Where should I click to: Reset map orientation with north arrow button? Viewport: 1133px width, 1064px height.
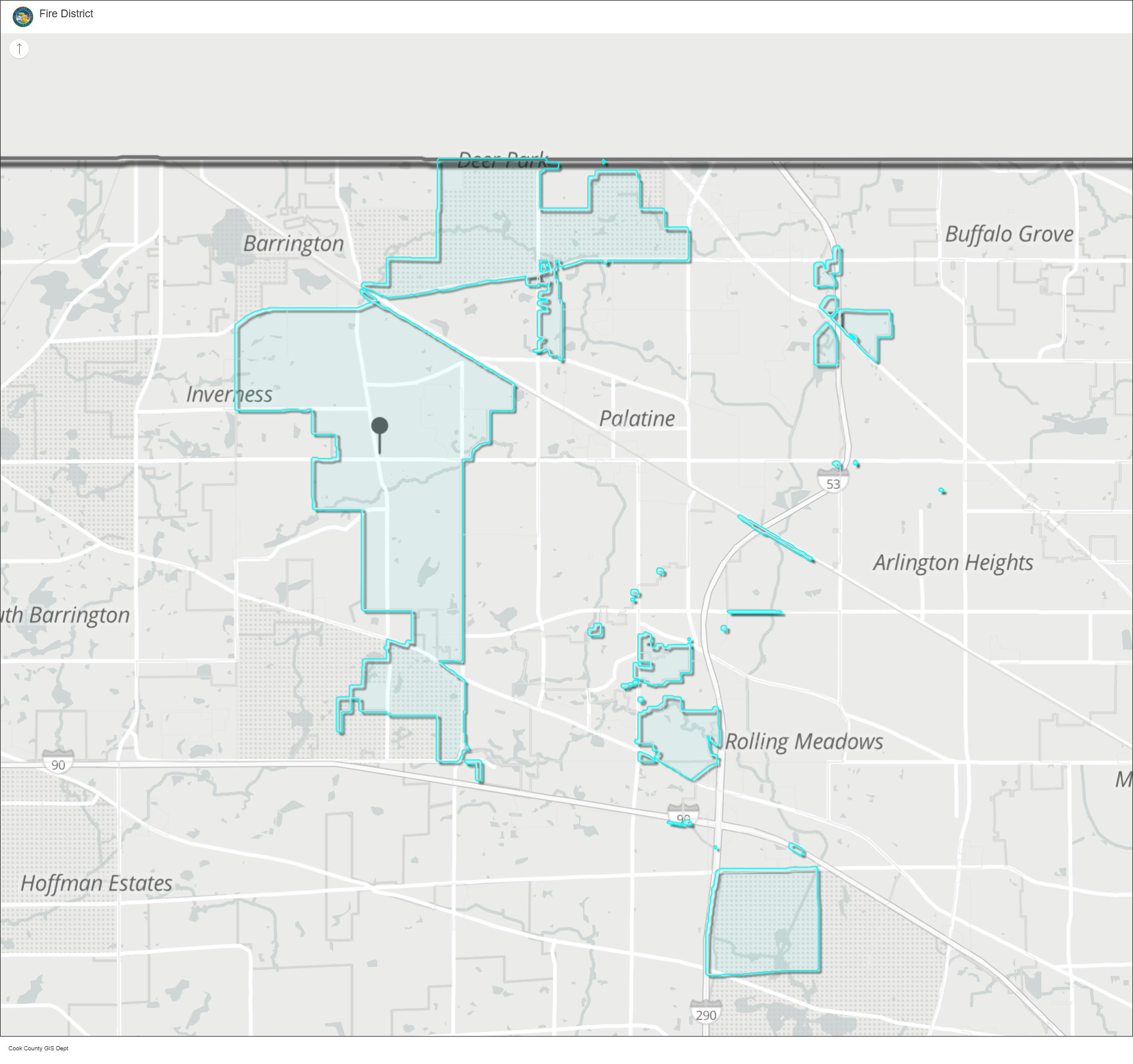[19, 49]
